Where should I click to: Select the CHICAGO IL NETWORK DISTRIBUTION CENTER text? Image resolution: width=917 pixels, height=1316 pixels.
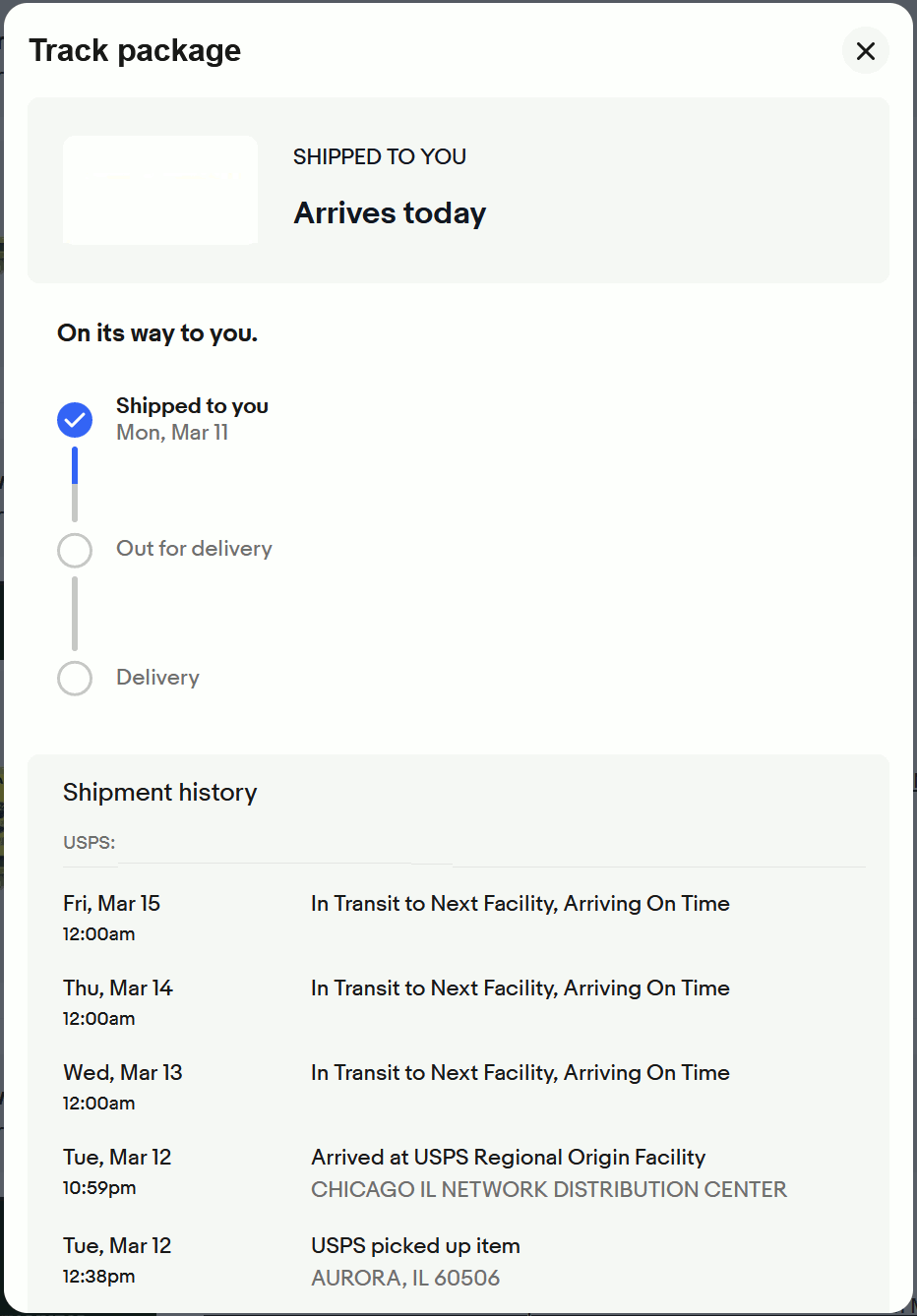click(548, 1189)
